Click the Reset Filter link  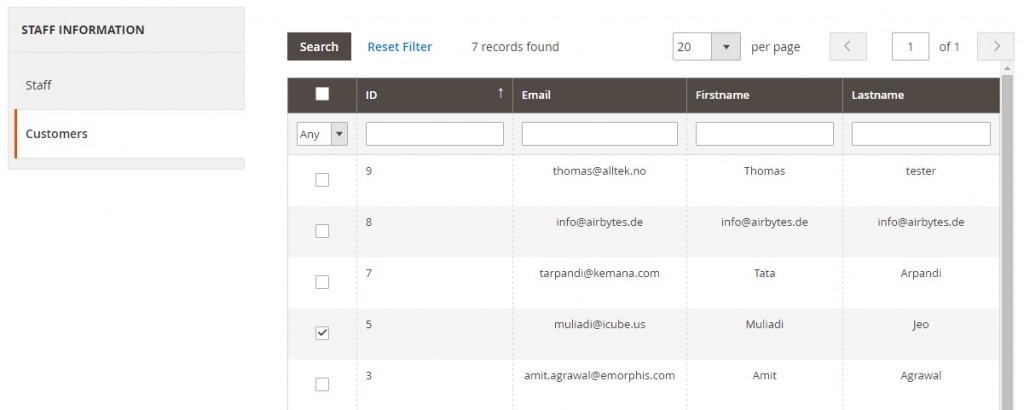[400, 47]
